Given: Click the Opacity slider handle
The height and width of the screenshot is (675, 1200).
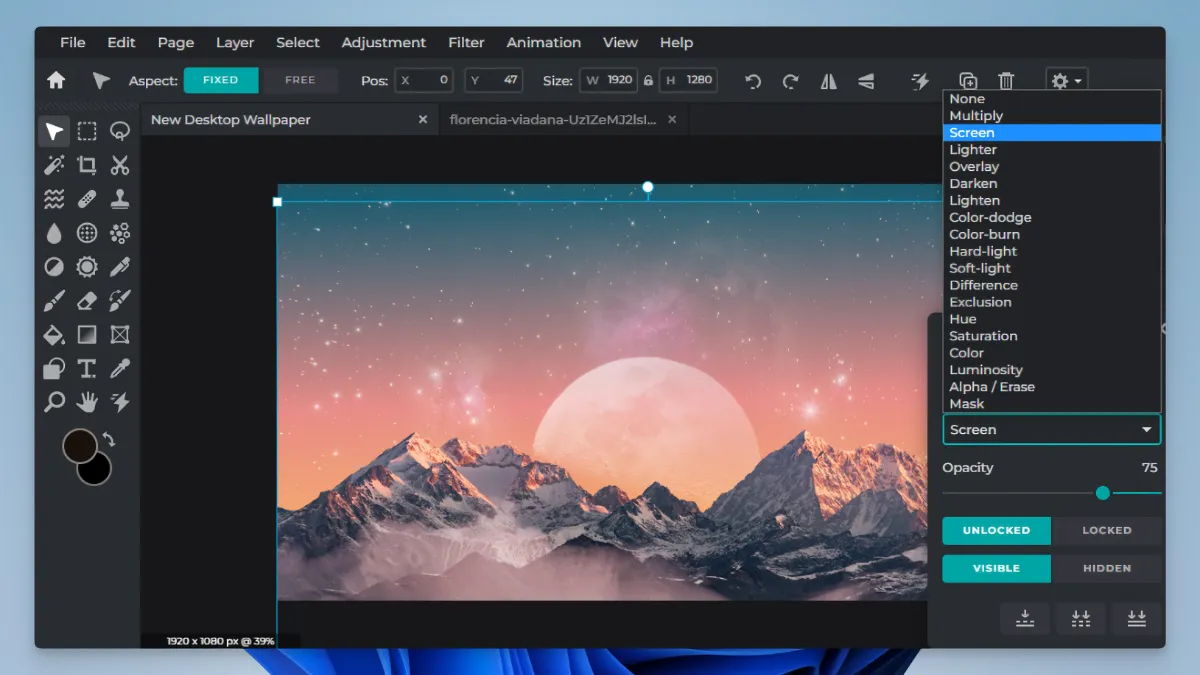Looking at the screenshot, I should pyautogui.click(x=1102, y=493).
